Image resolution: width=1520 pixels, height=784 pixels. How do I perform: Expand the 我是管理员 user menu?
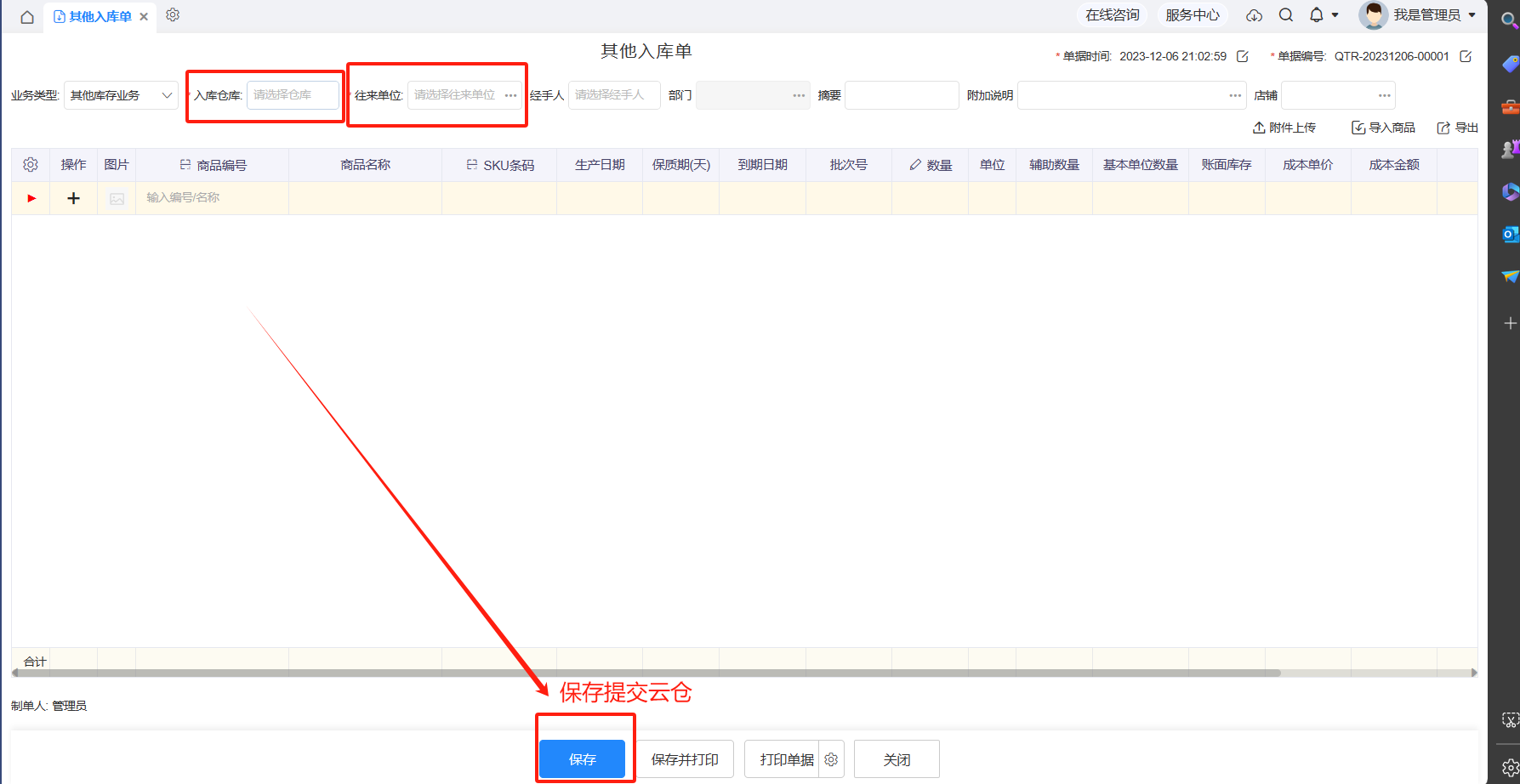click(x=1434, y=15)
